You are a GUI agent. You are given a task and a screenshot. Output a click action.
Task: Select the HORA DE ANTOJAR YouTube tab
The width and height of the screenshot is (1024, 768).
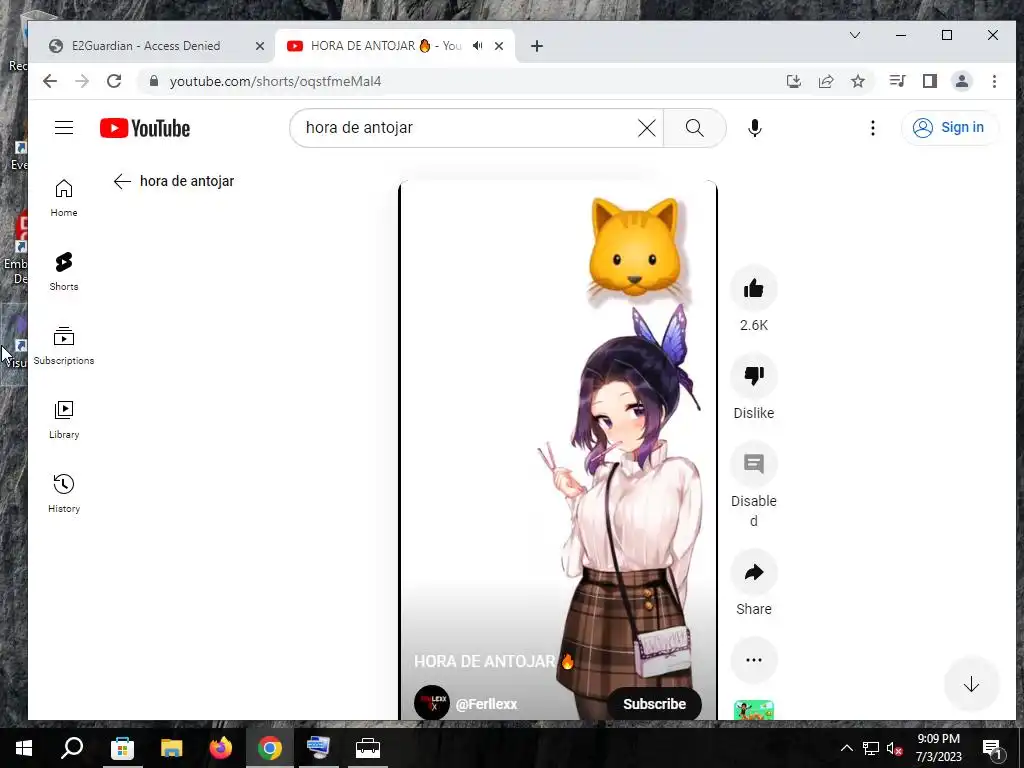click(x=385, y=46)
